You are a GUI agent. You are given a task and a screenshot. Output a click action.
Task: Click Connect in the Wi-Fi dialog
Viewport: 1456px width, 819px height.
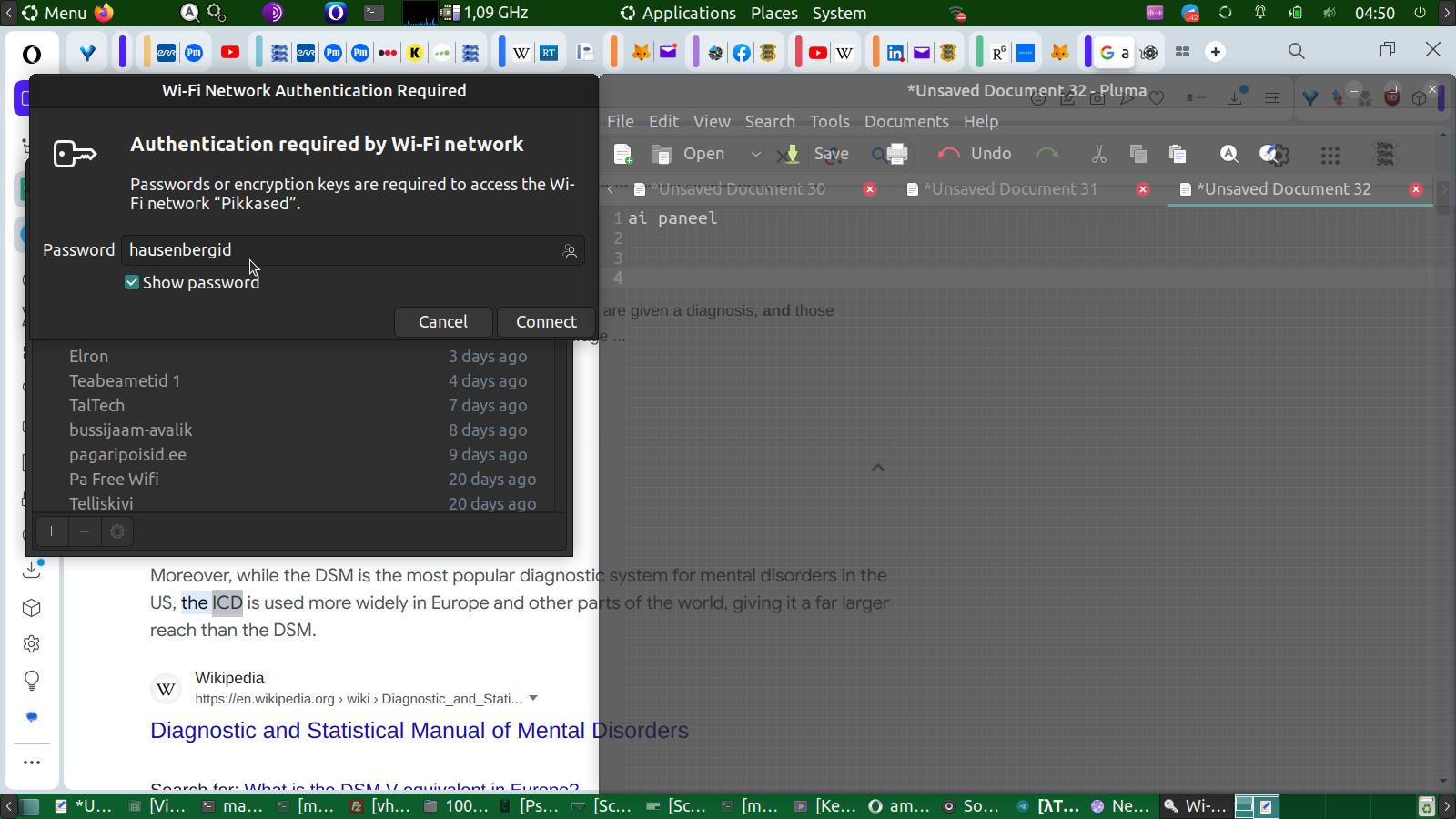tap(546, 322)
